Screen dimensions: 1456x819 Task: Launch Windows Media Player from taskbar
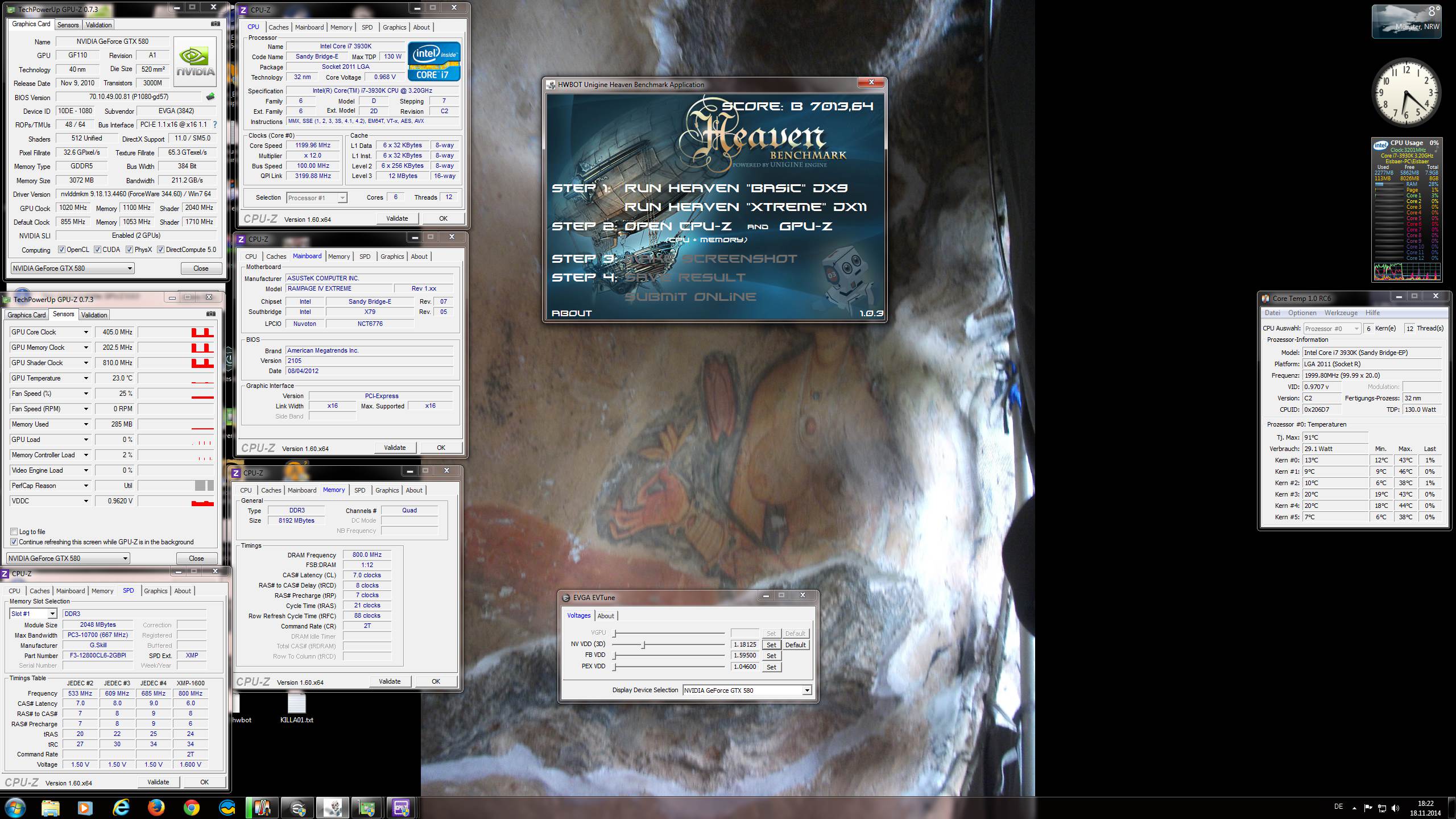(x=85, y=808)
